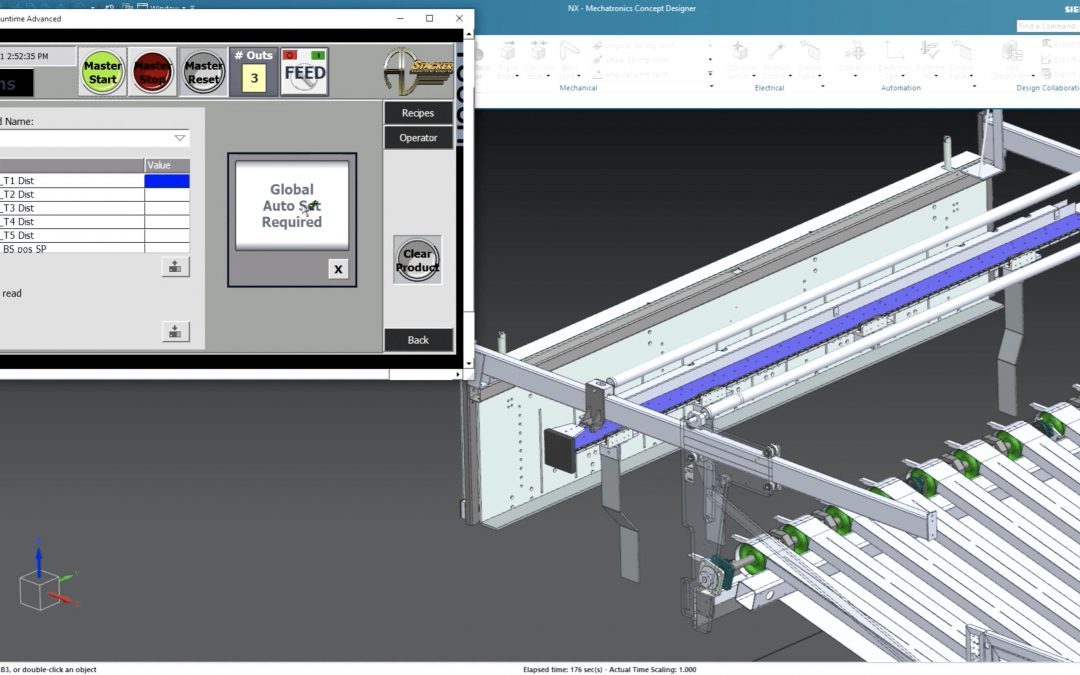Click the view triad cube in NX viewport

(39, 591)
